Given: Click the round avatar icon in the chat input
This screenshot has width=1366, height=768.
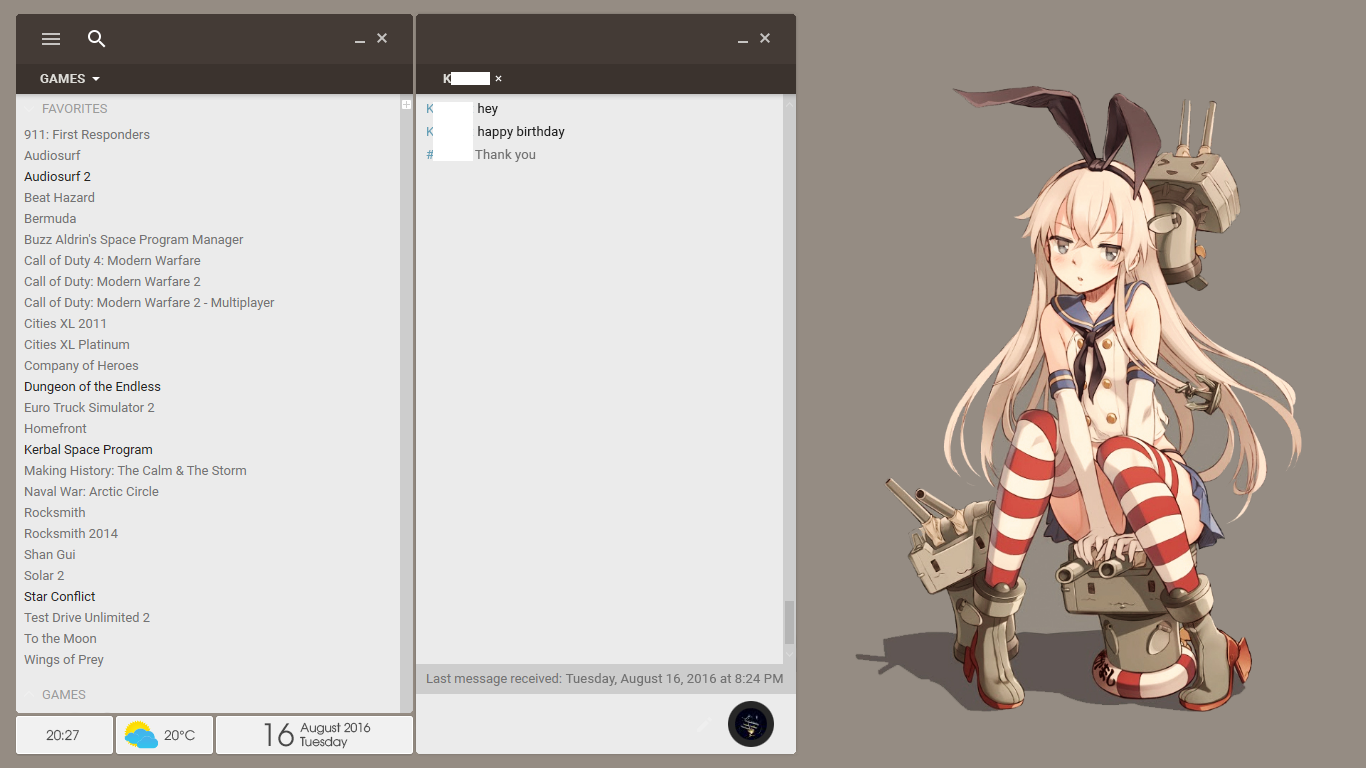Looking at the screenshot, I should point(751,724).
